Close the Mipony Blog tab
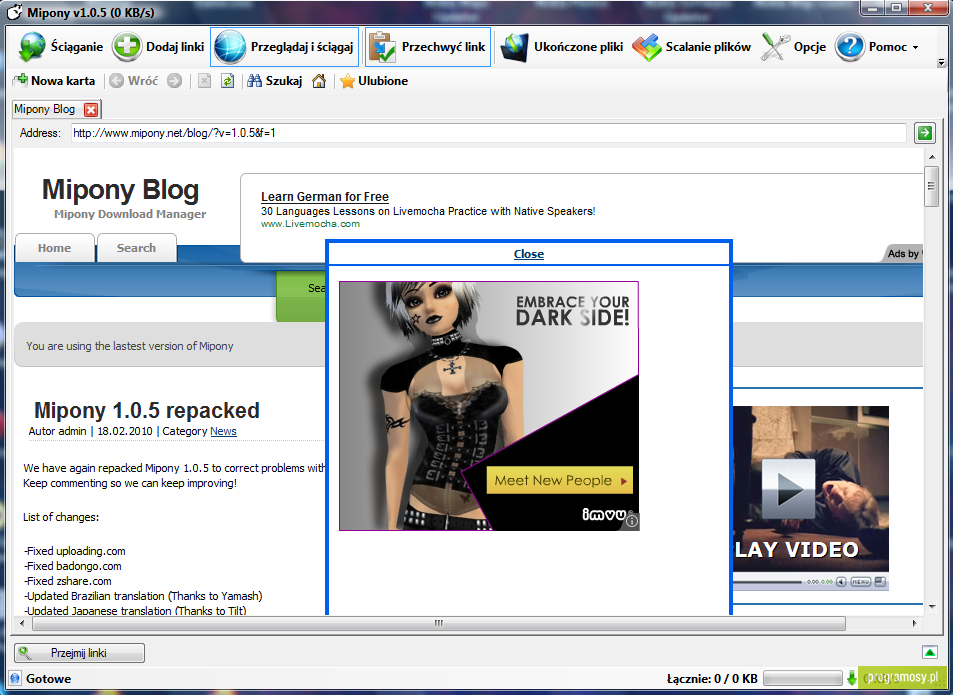953x695 pixels. pos(91,109)
